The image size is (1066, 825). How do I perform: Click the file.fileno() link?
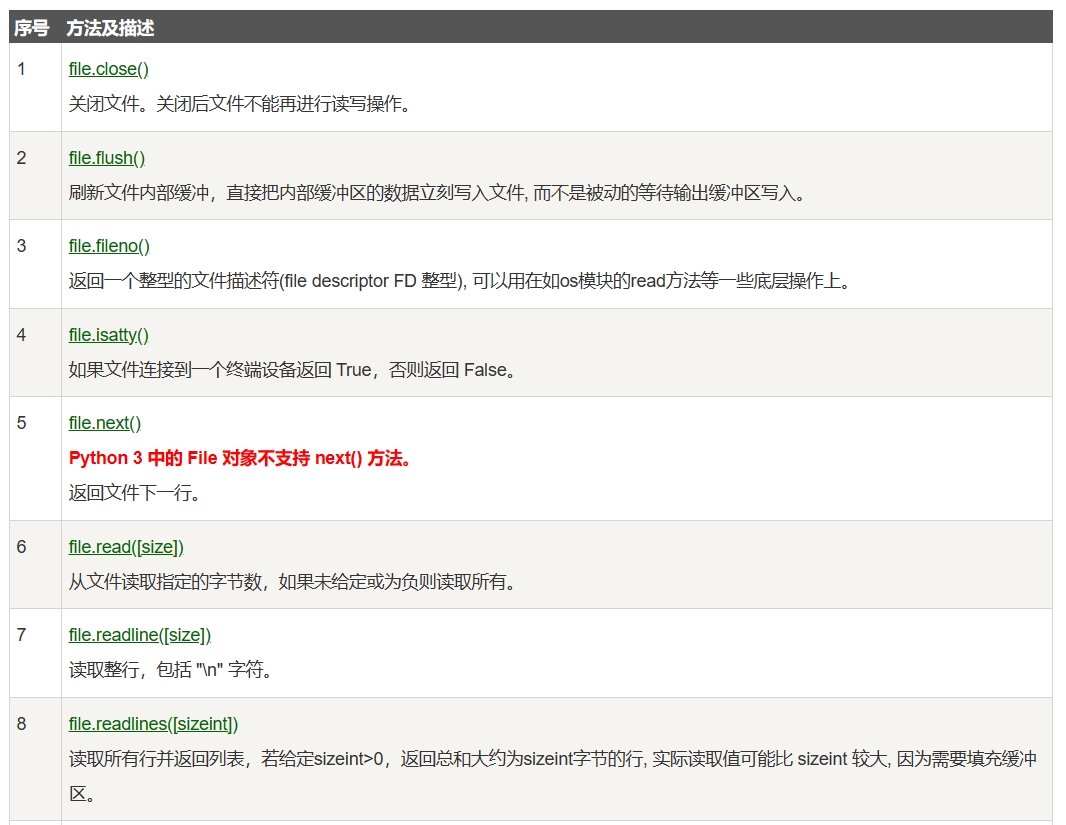[109, 246]
